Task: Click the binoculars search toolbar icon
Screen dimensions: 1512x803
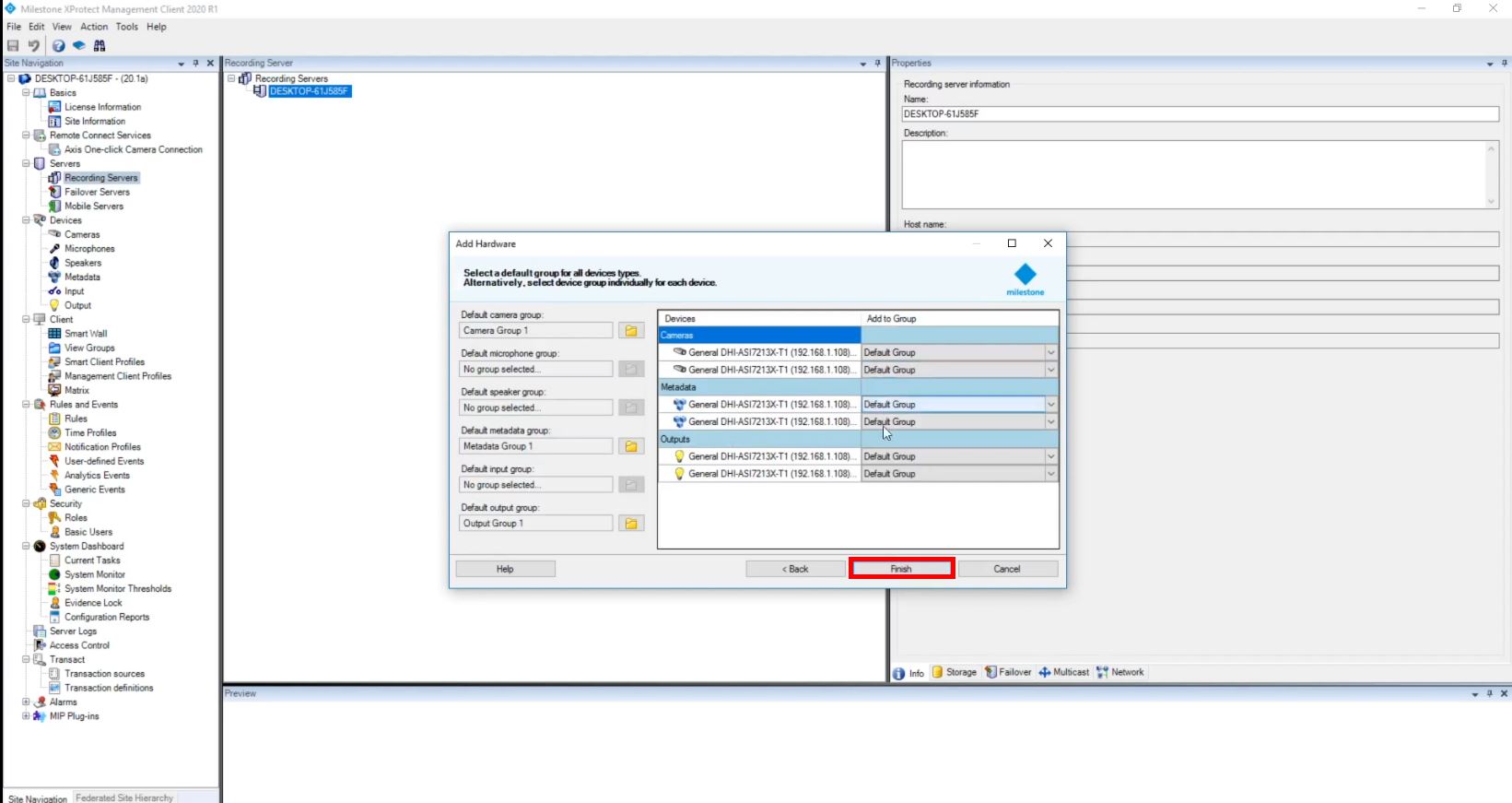Action: 100,45
